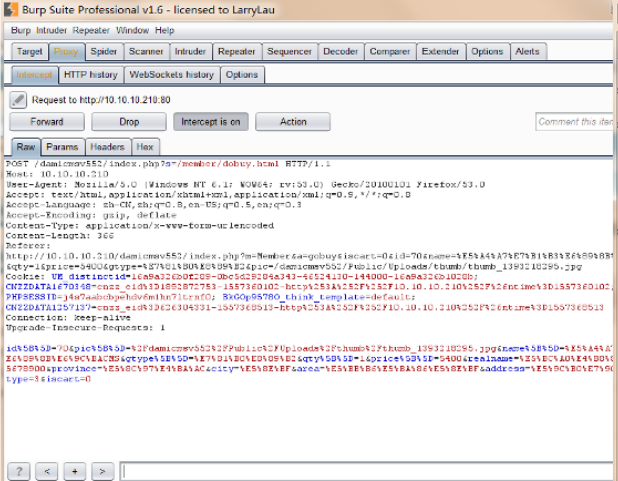
Task: Switch to the Params view tab
Action: (x=62, y=147)
